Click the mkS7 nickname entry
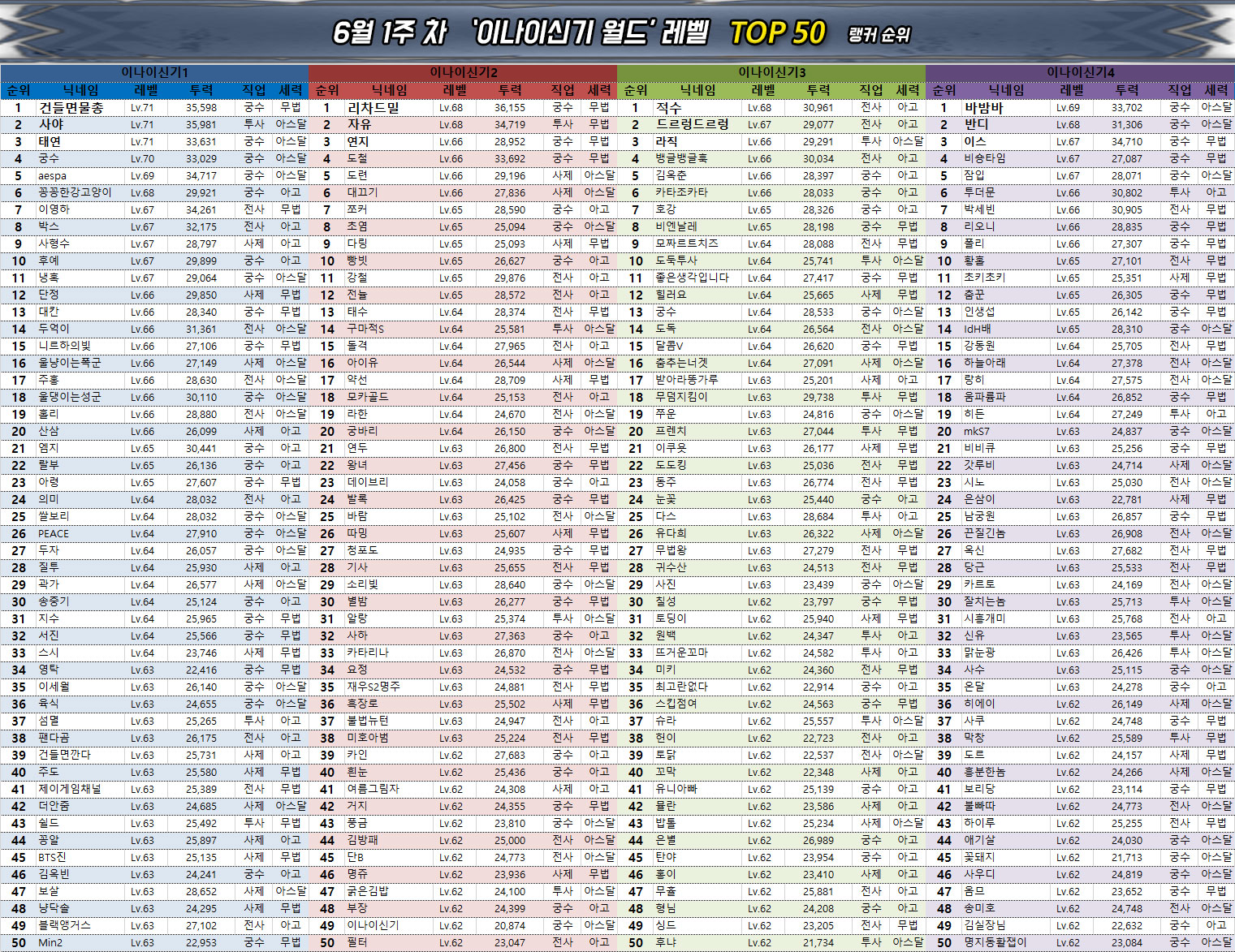This screenshot has width=1235, height=952. pos(976,432)
